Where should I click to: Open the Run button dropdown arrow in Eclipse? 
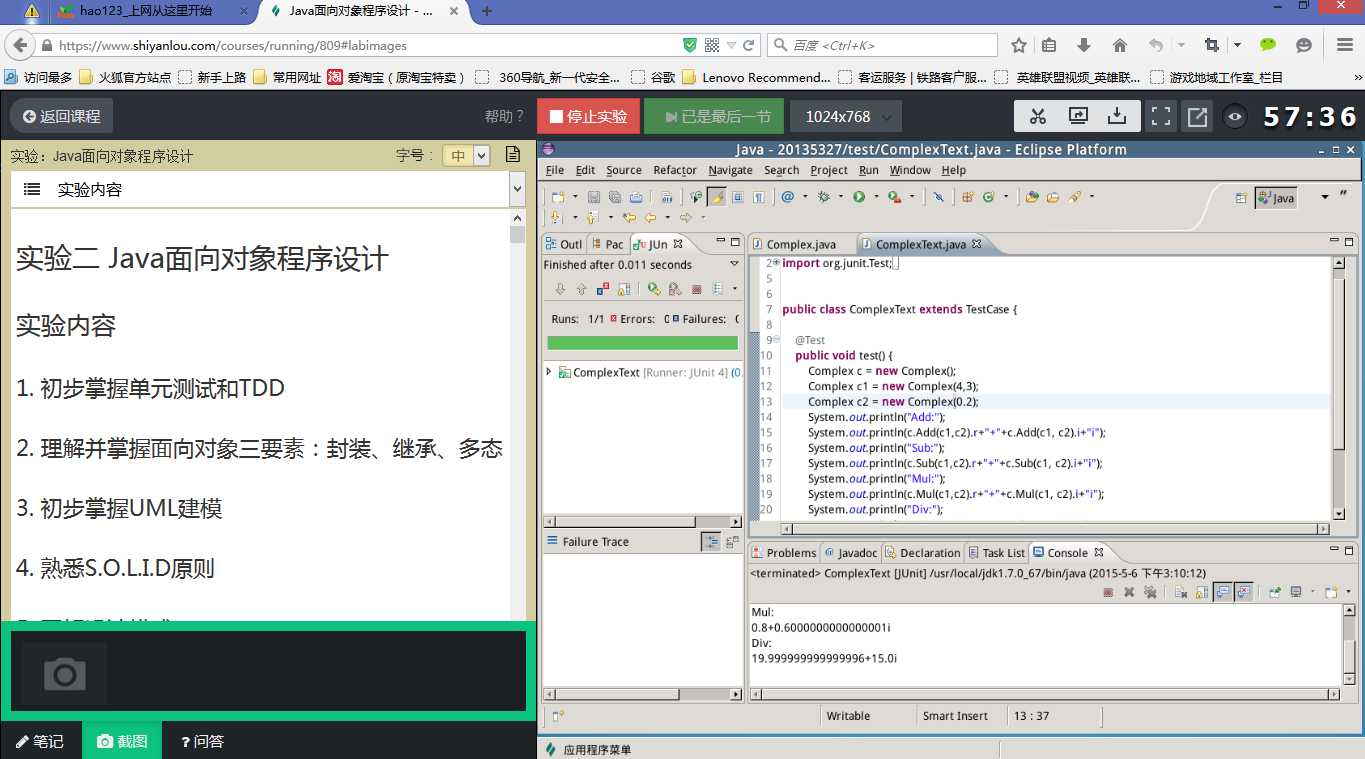click(x=876, y=197)
